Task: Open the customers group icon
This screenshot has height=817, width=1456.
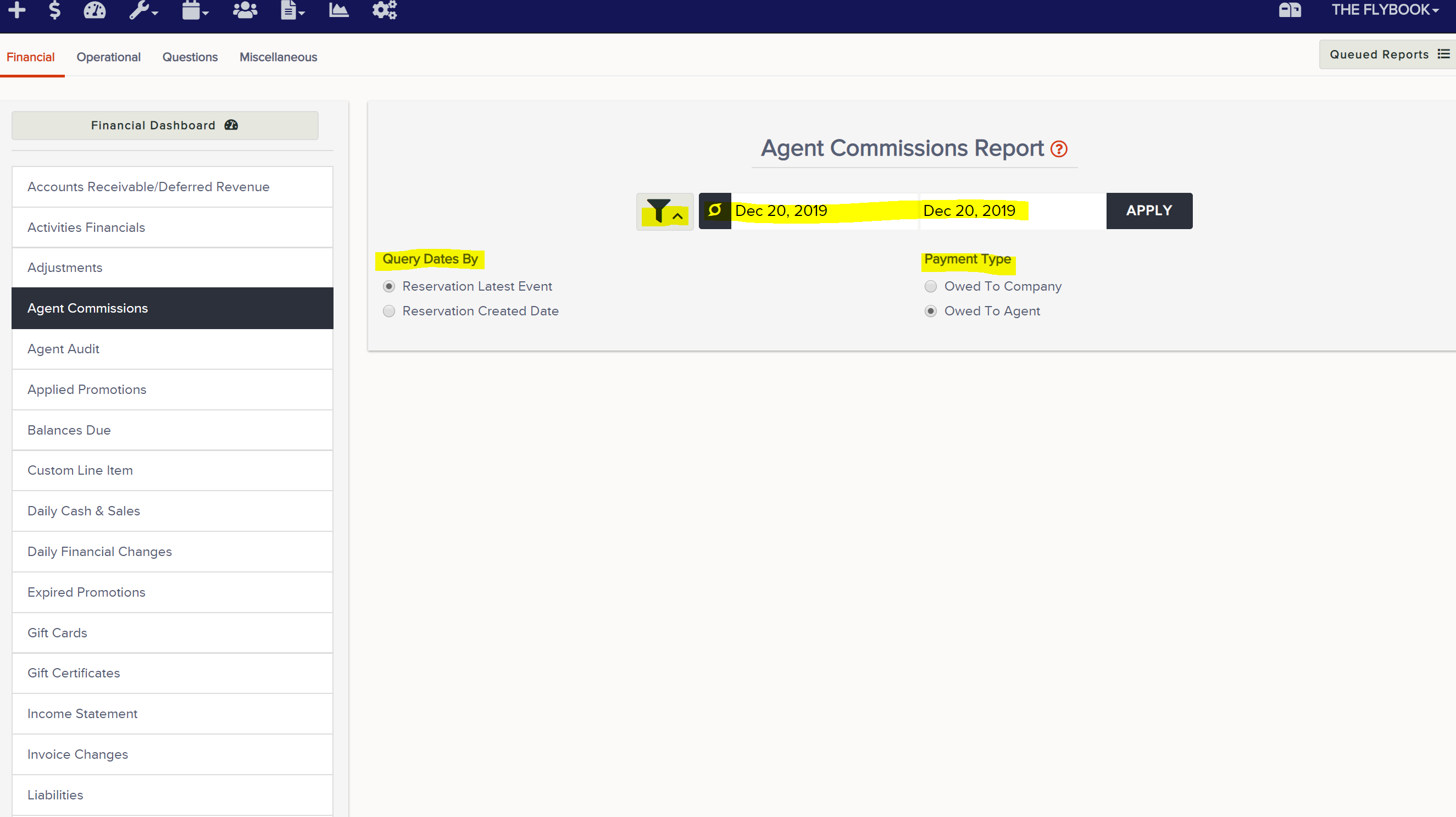Action: click(x=244, y=9)
